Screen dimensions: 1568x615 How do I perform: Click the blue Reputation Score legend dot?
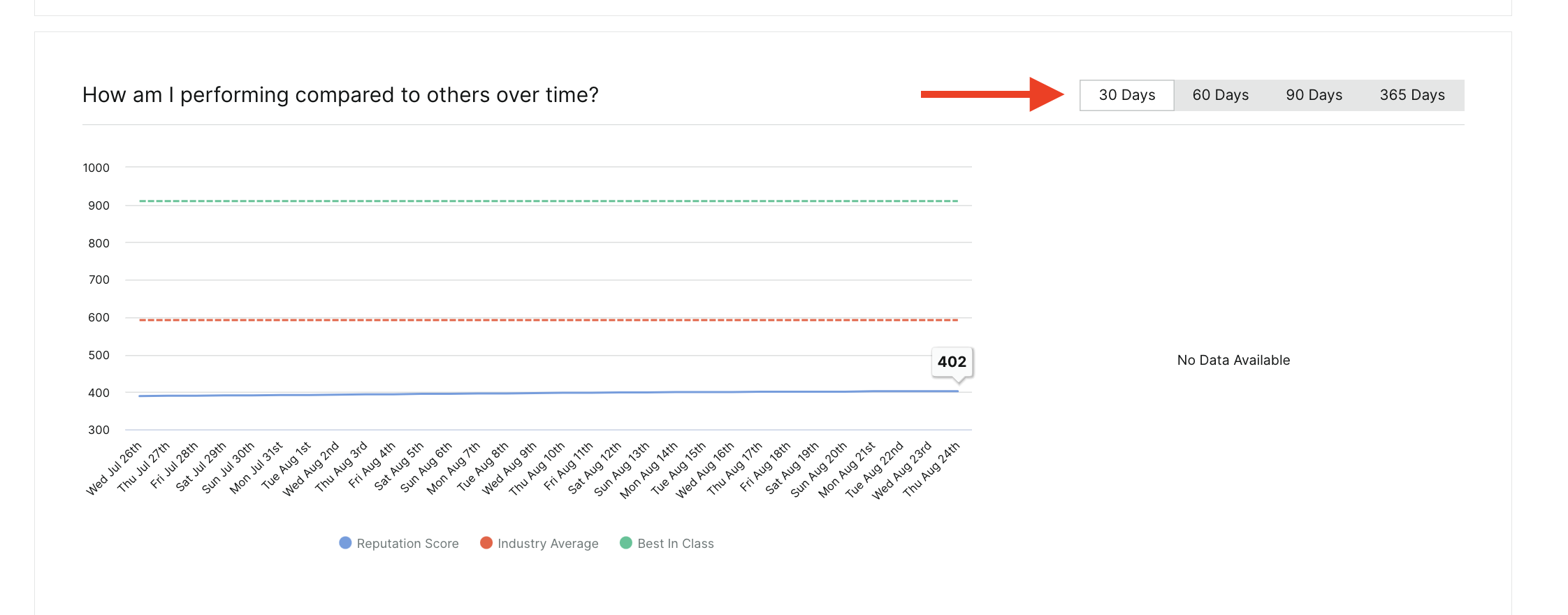[344, 543]
